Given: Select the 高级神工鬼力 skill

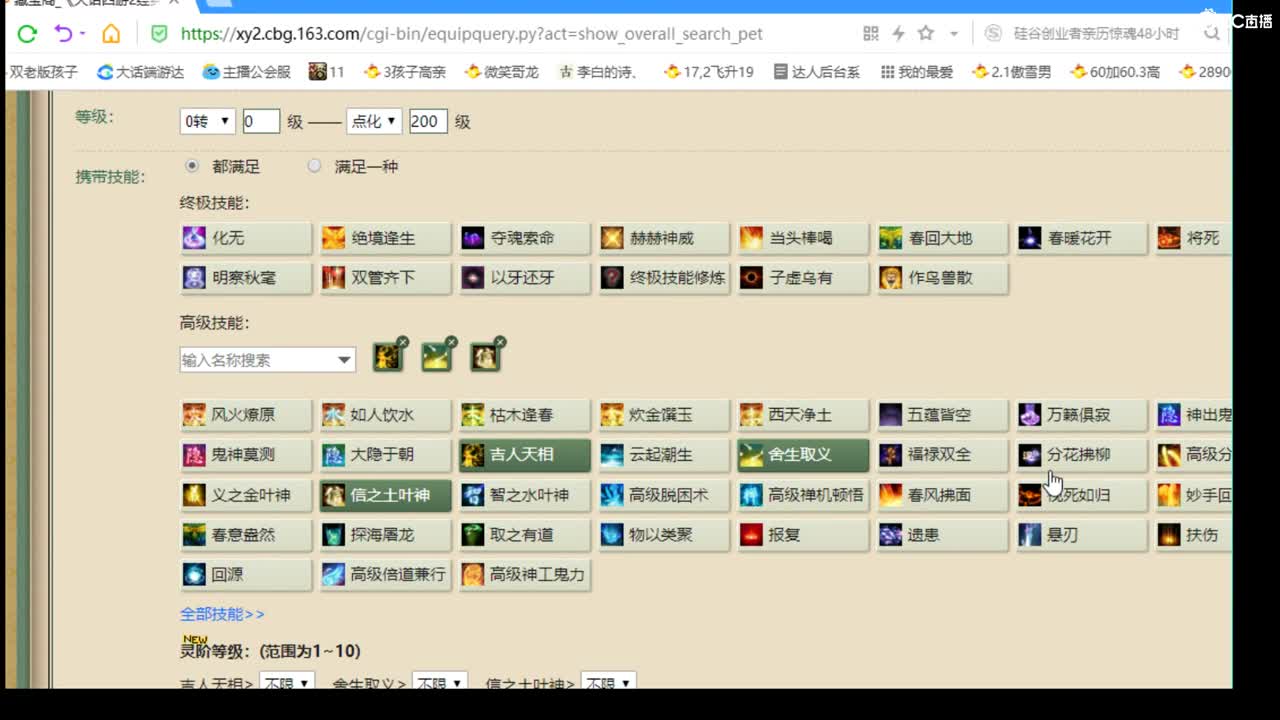Looking at the screenshot, I should pyautogui.click(x=525, y=575).
